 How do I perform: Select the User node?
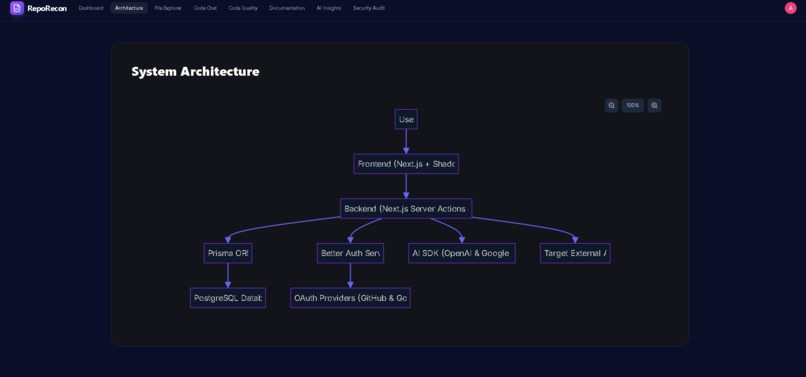[x=406, y=119]
